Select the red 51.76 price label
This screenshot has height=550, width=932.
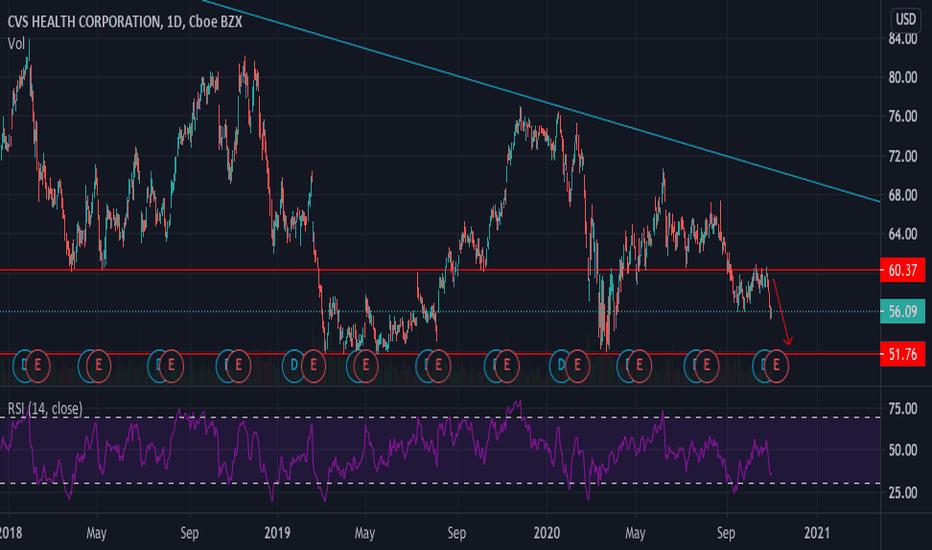point(902,354)
